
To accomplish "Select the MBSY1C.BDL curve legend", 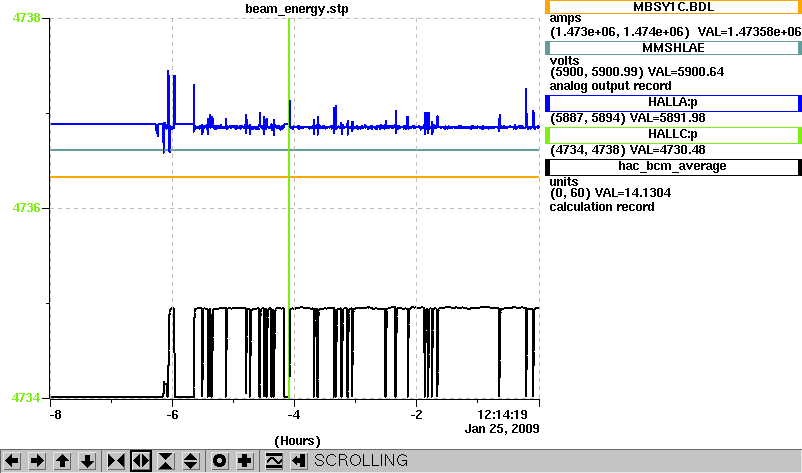I will click(x=673, y=7).
